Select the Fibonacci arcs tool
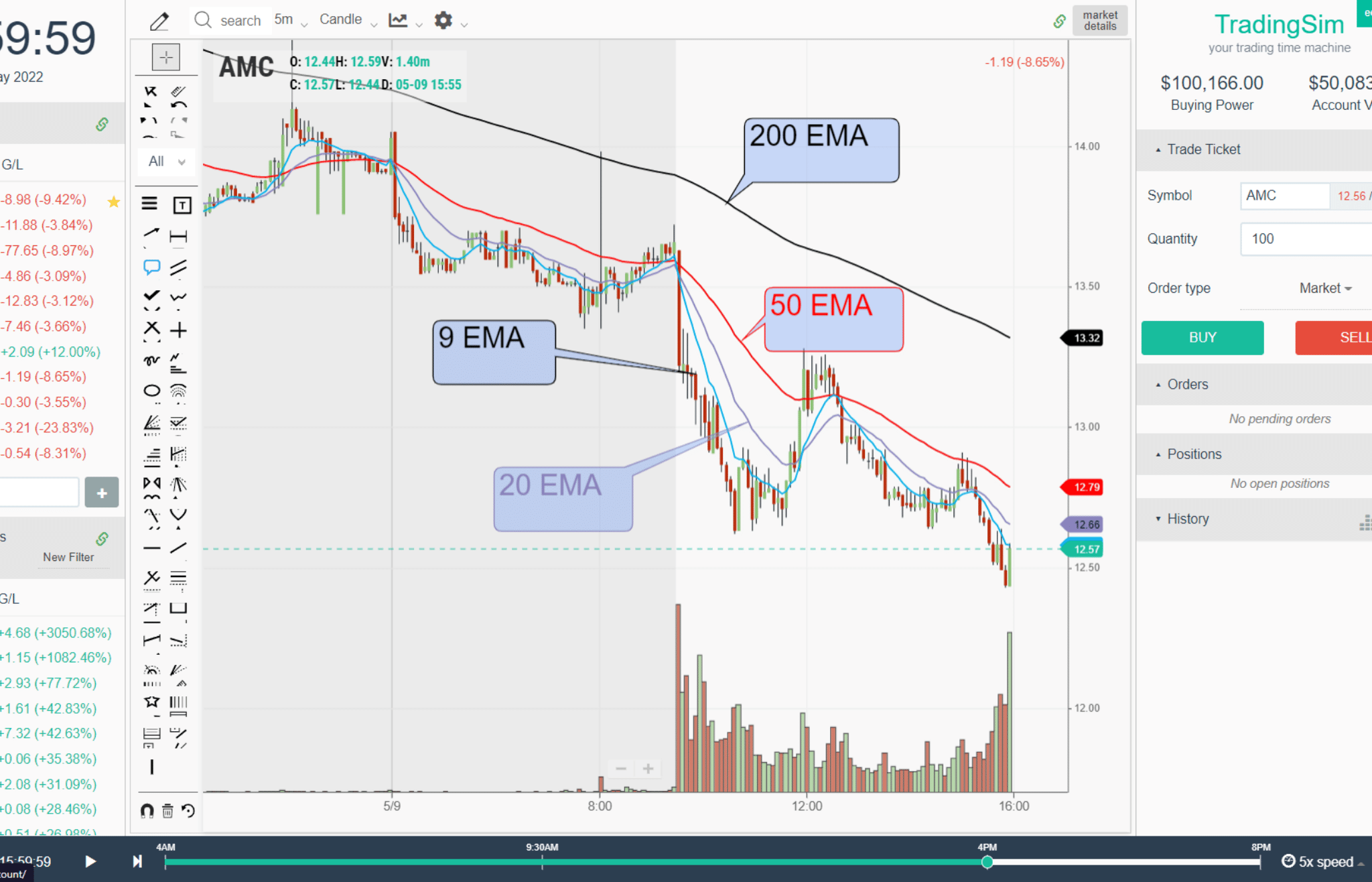This screenshot has height=882, width=1372. (x=178, y=391)
